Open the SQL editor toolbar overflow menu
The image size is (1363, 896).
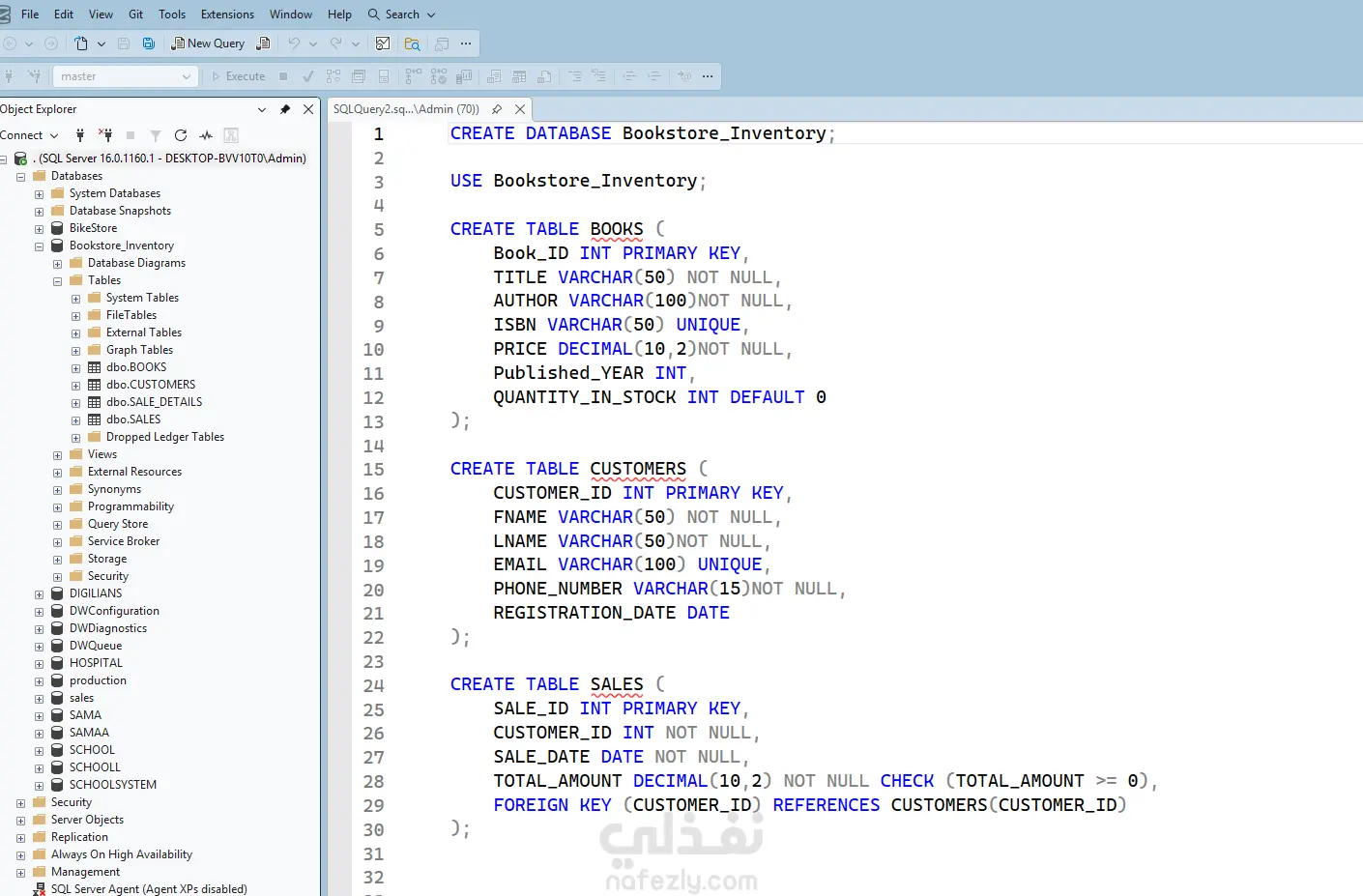pyautogui.click(x=708, y=76)
